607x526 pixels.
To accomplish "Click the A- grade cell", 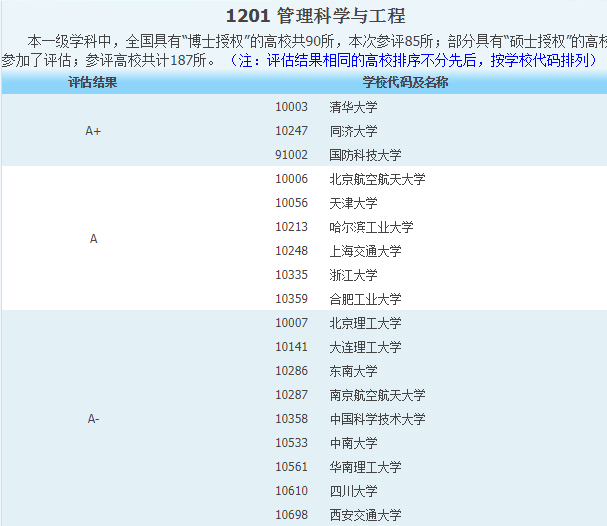I will pyautogui.click(x=93, y=419).
